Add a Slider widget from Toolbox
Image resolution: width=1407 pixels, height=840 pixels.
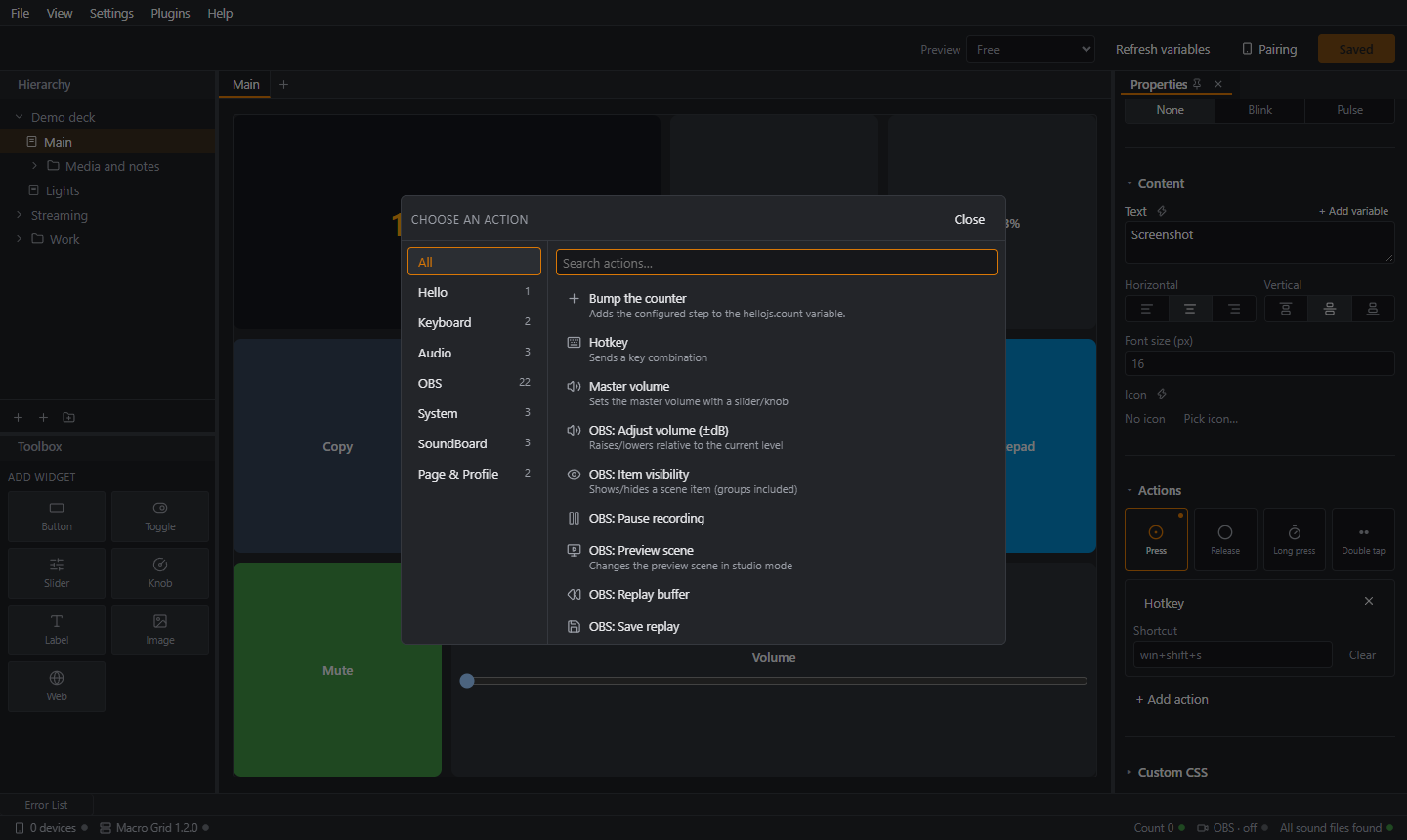coord(57,573)
